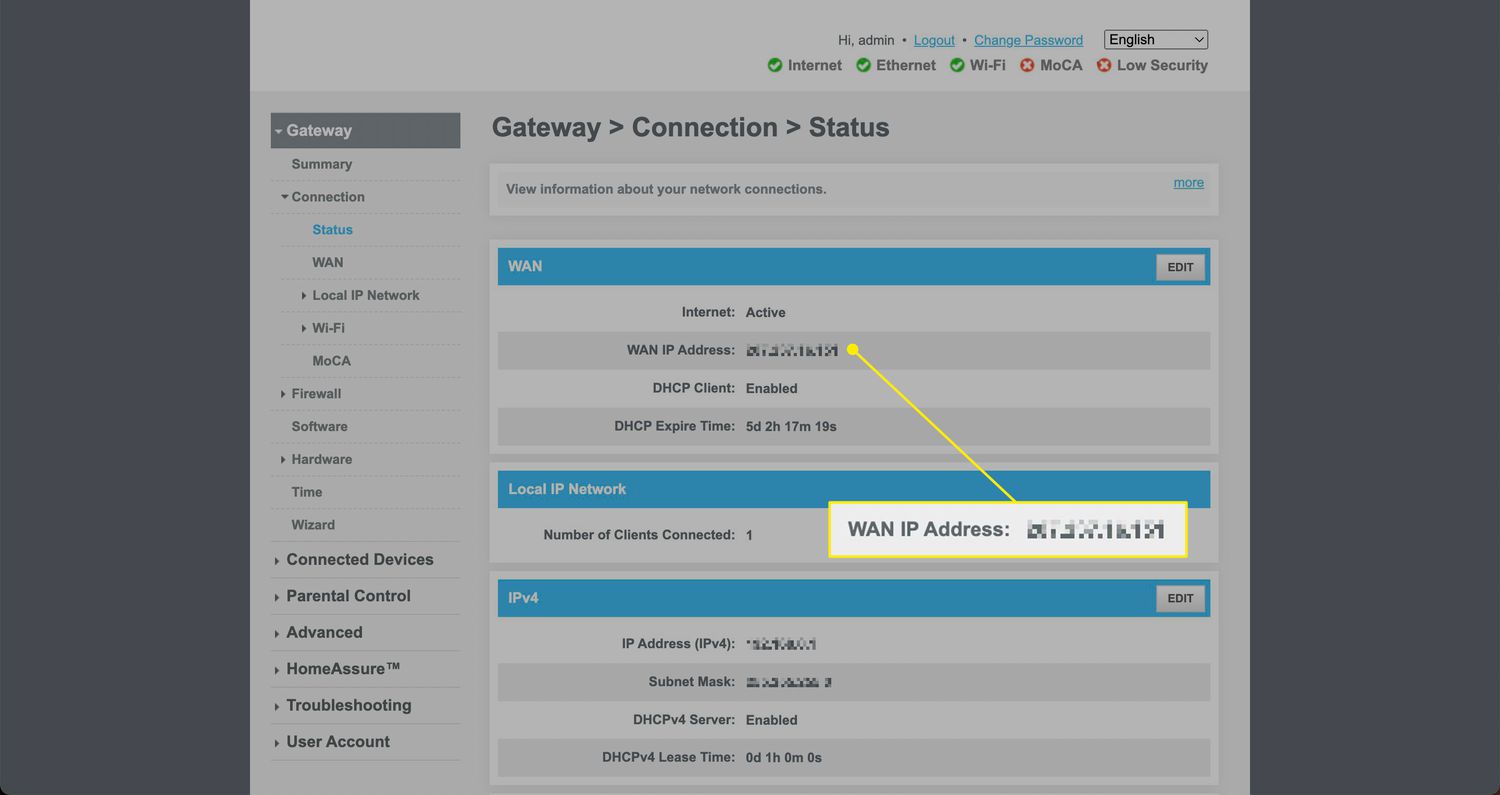Open the Wizard sidebar item
The width and height of the screenshot is (1500, 795).
[313, 525]
